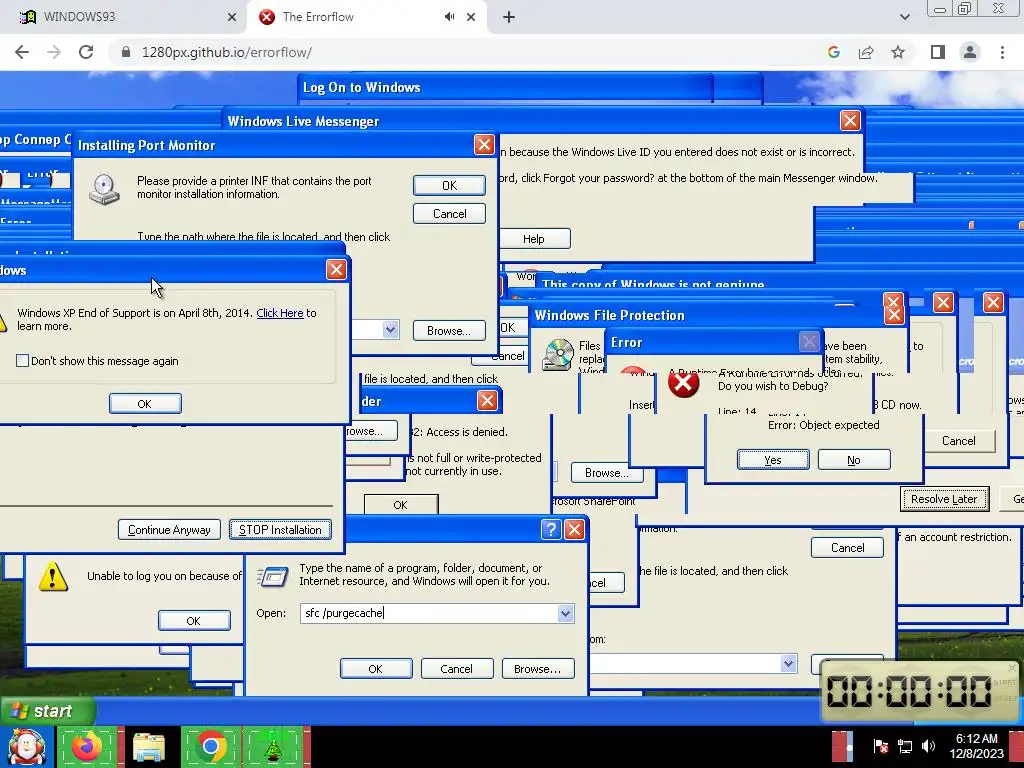Click the site lock icon in address bar
This screenshot has width=1024, height=768.
126,52
